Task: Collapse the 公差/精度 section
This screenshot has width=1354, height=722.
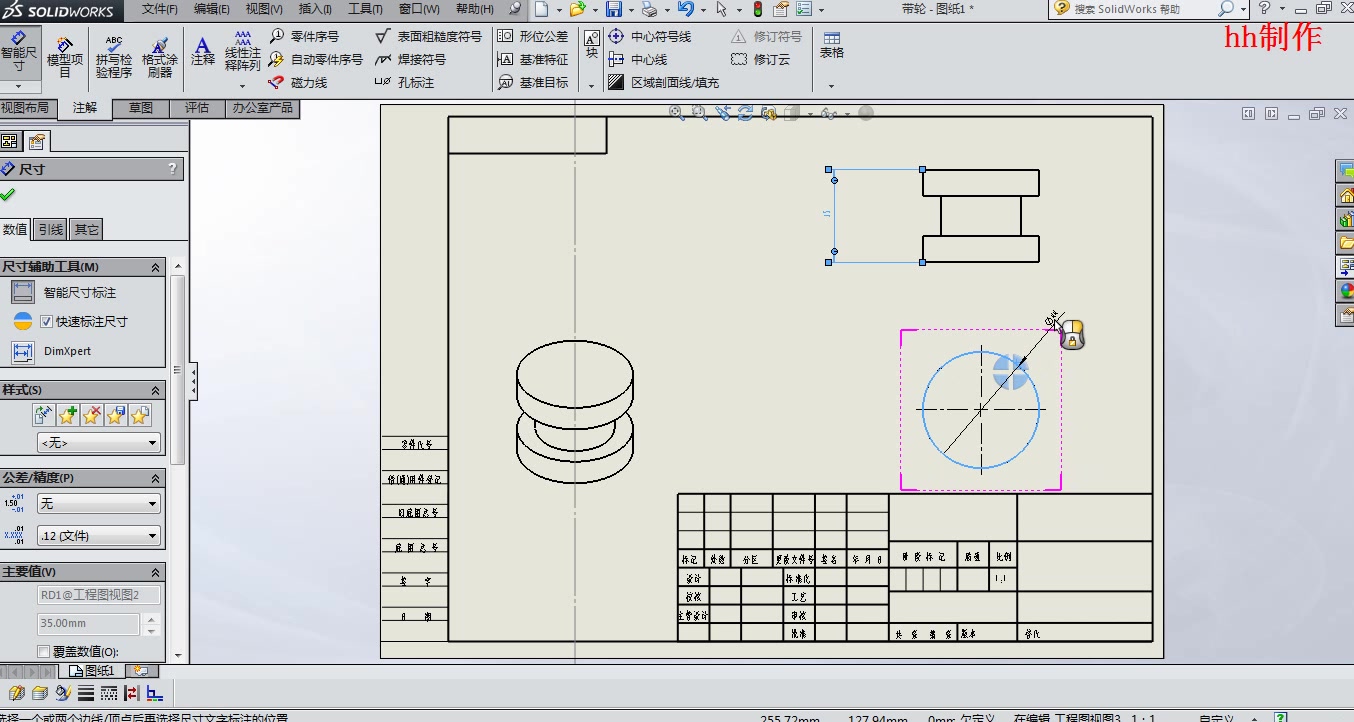Action: coord(157,478)
